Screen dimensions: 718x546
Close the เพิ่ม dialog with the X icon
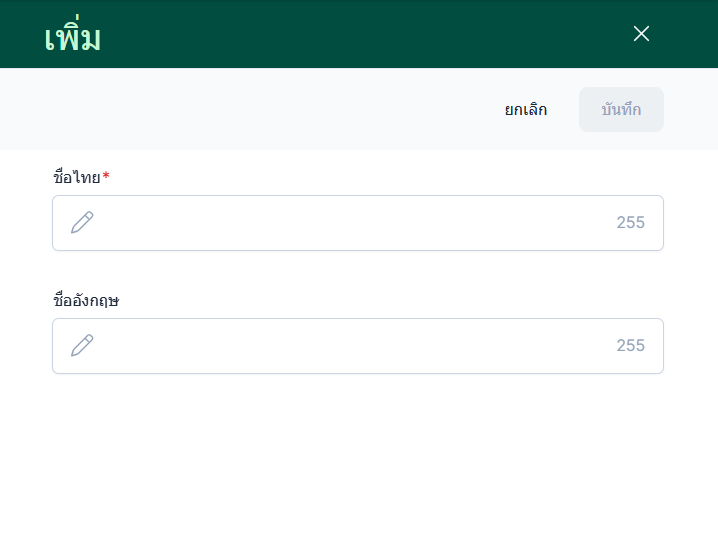pos(642,34)
